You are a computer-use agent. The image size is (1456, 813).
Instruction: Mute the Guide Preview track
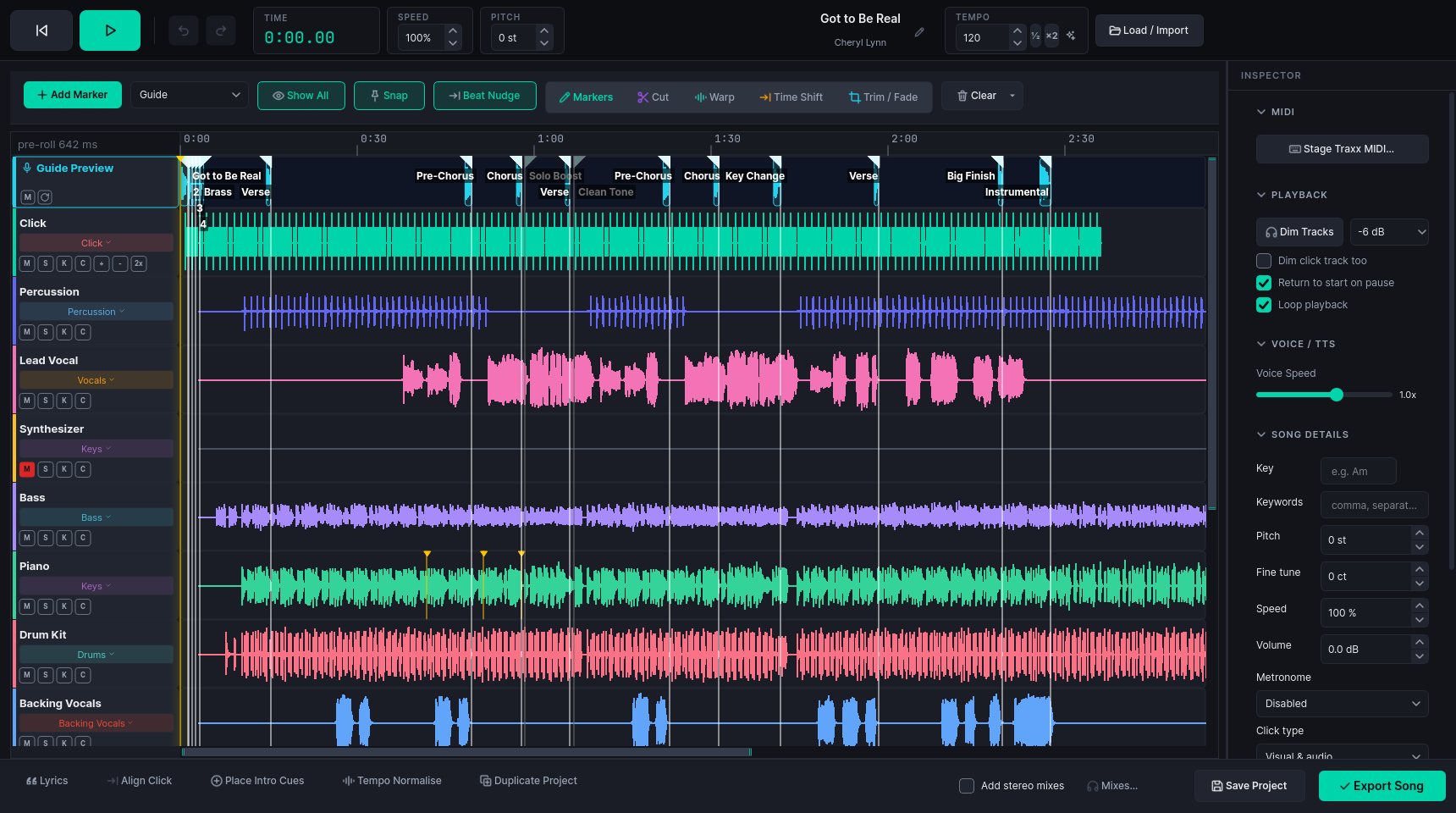point(27,197)
